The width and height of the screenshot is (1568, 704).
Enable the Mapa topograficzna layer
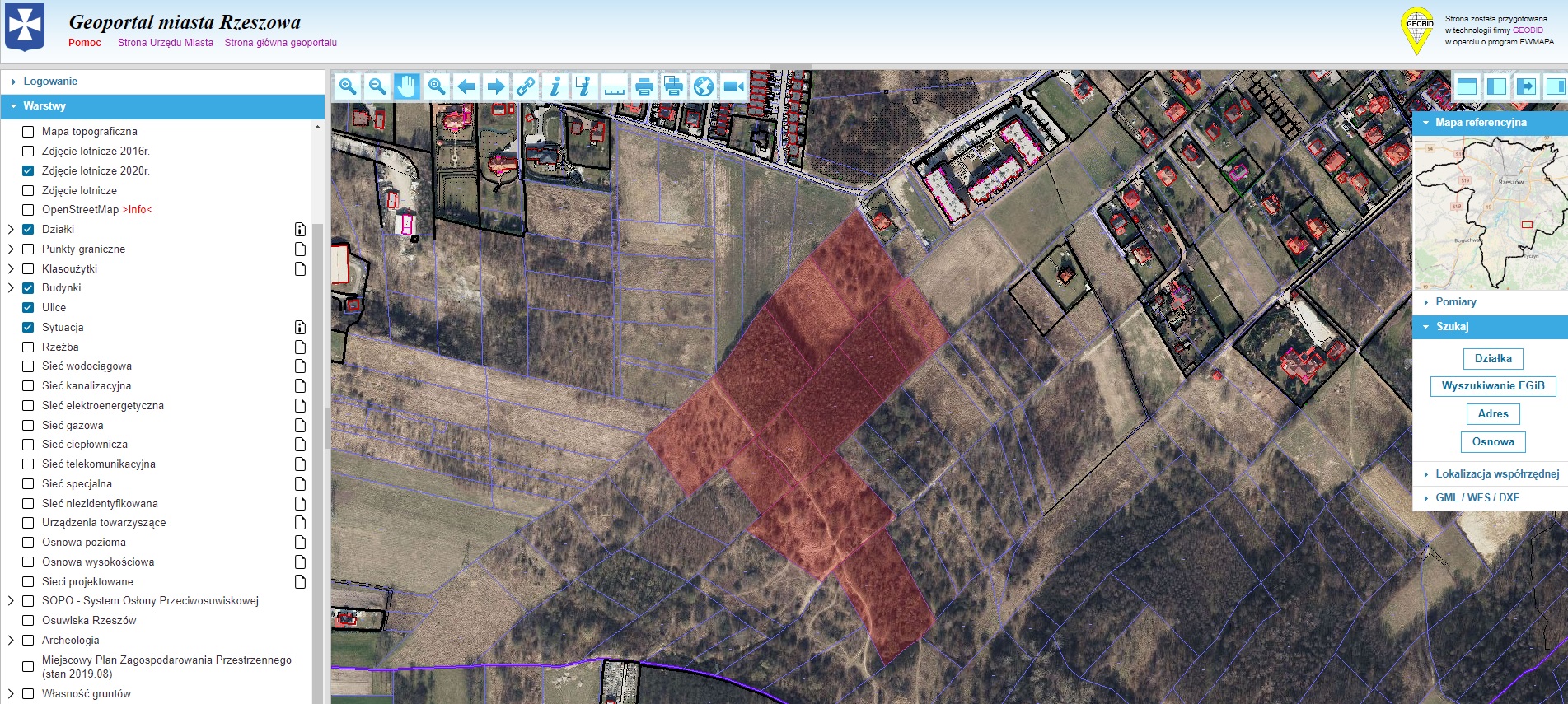[28, 132]
